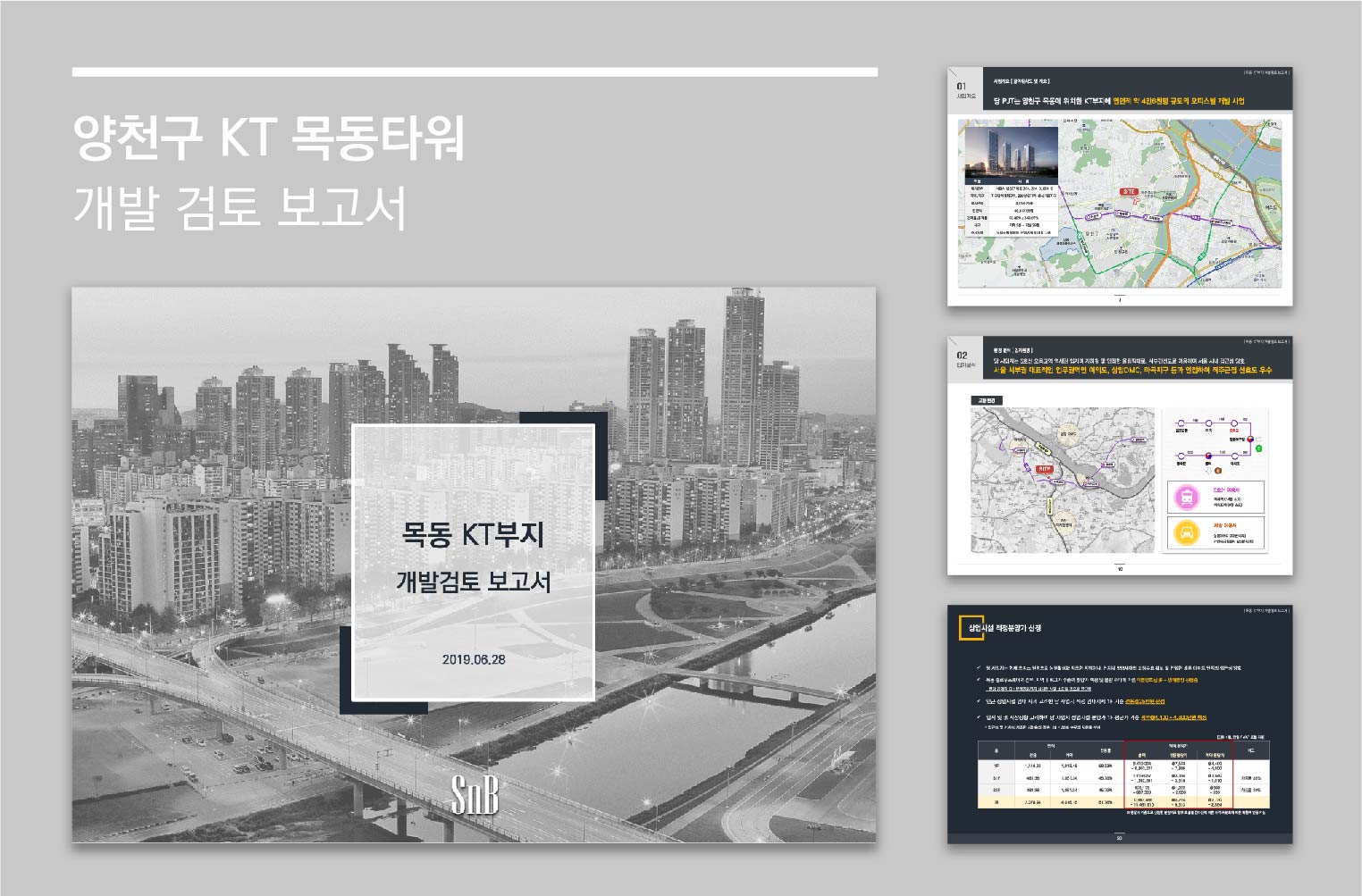Click the site summary table in slide 01
1362x896 pixels.
pyautogui.click(x=1011, y=206)
